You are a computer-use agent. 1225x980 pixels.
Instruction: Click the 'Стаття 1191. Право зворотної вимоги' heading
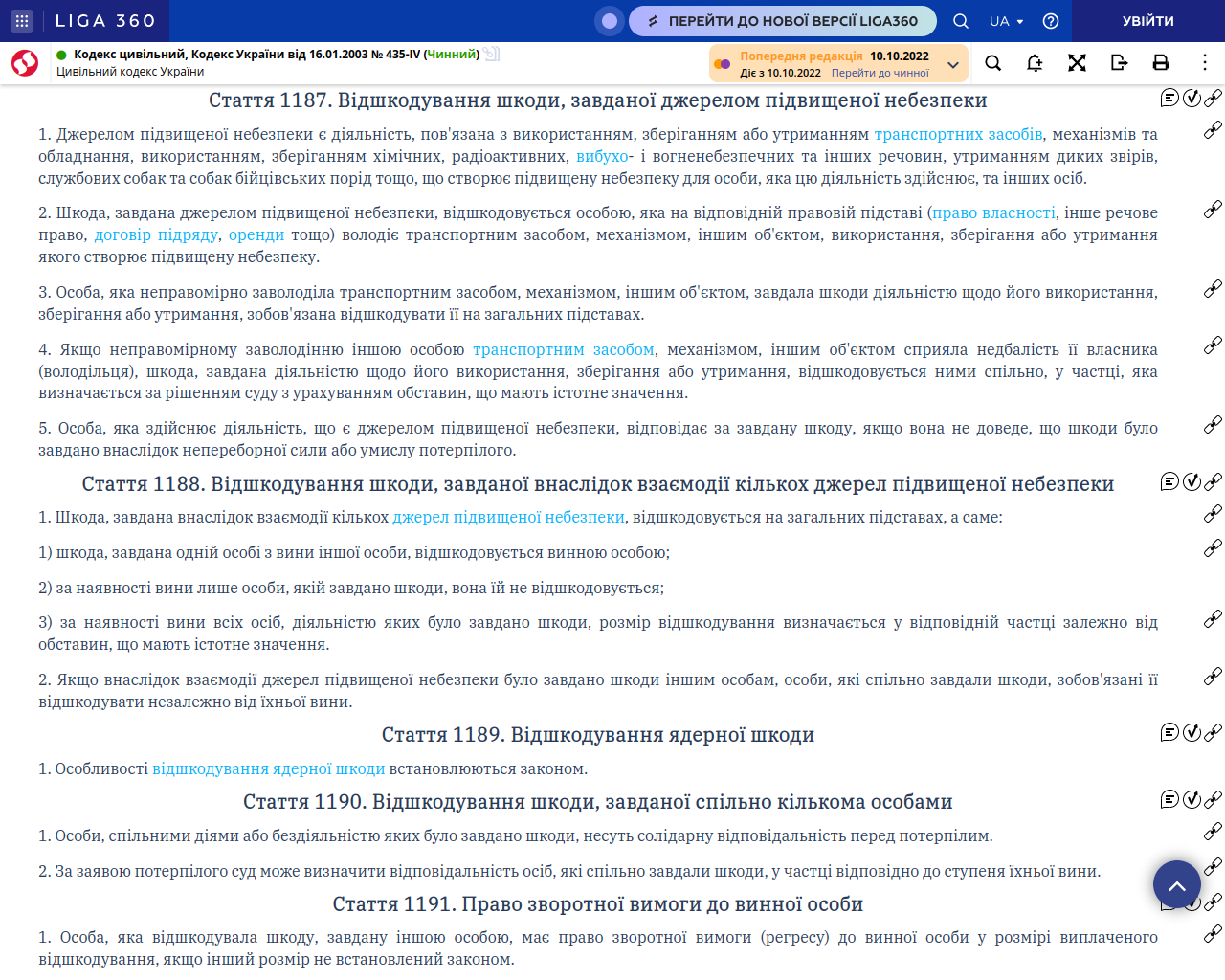[x=598, y=904]
